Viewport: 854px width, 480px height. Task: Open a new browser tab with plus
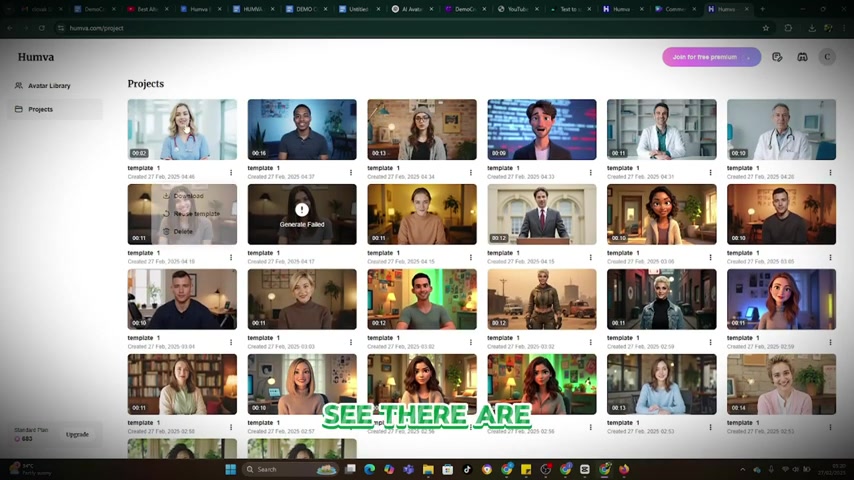(x=762, y=9)
